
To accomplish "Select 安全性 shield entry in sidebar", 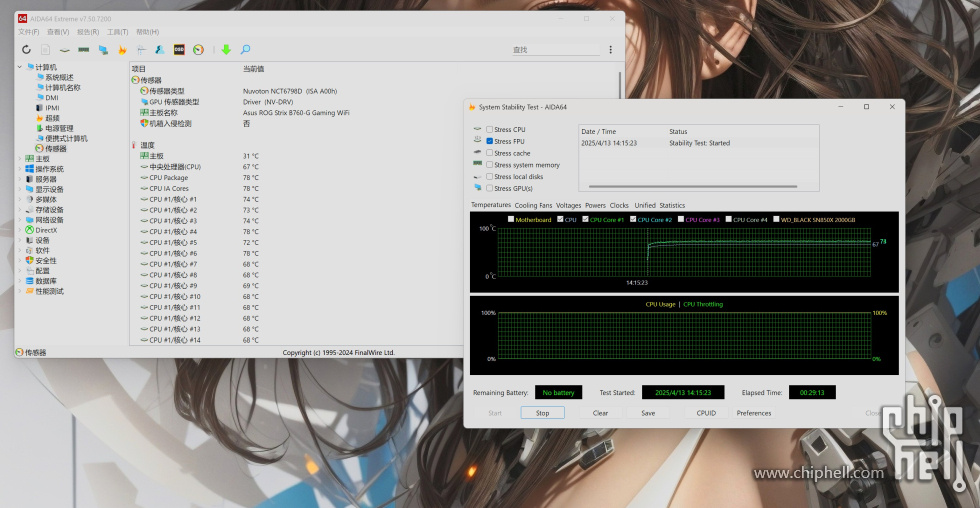I will click(46, 261).
